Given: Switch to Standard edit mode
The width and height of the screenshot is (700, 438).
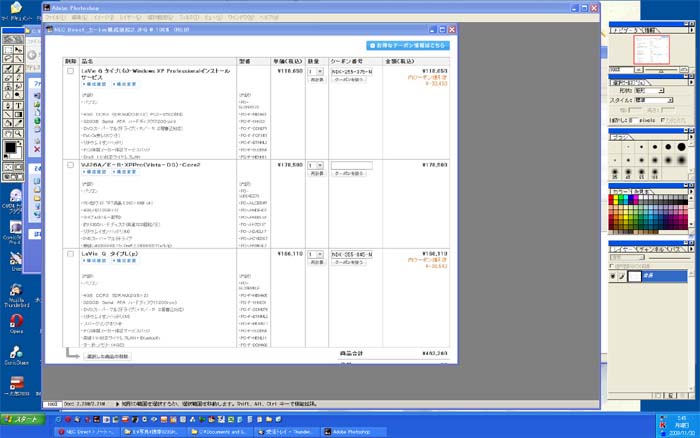Looking at the screenshot, I should [8, 167].
